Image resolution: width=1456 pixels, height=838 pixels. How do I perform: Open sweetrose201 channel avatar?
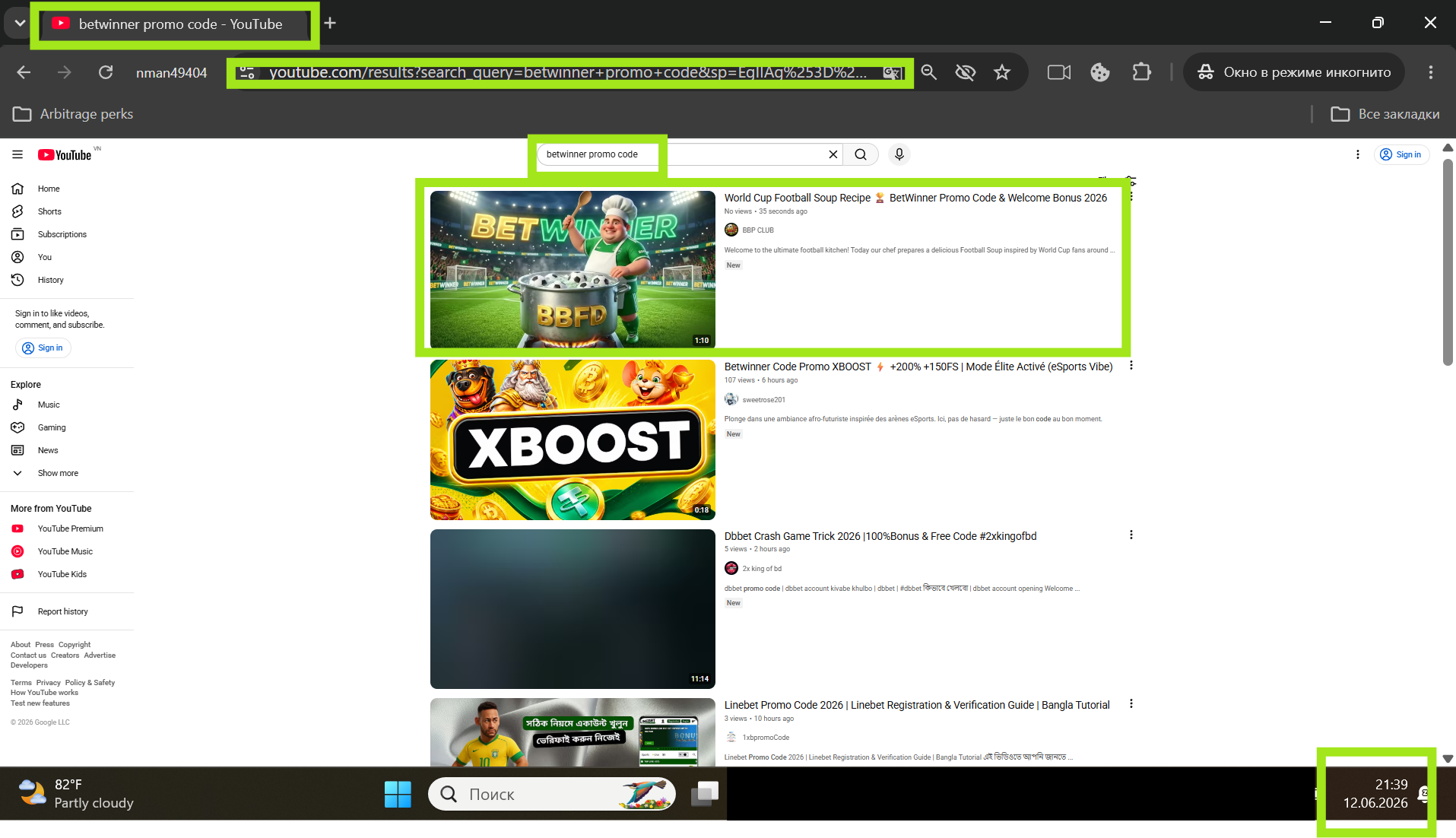731,399
